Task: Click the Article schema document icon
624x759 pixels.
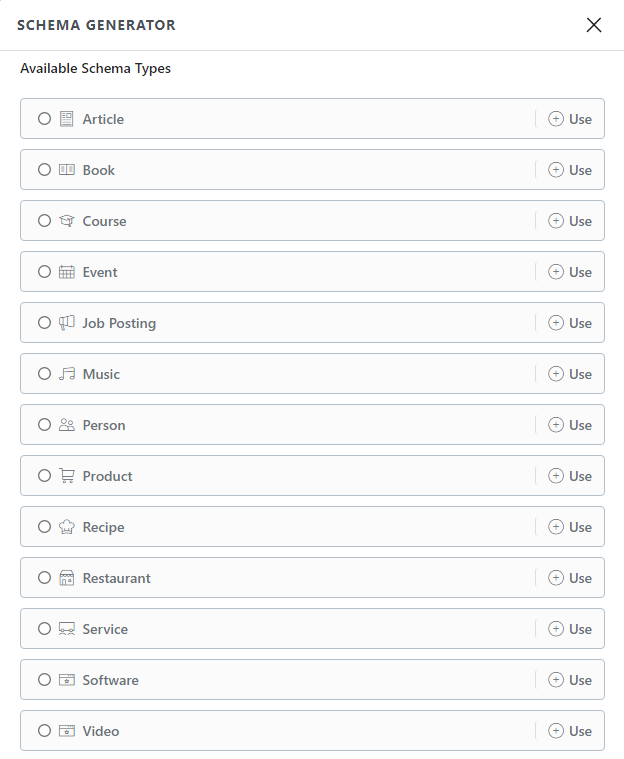Action: (x=67, y=119)
